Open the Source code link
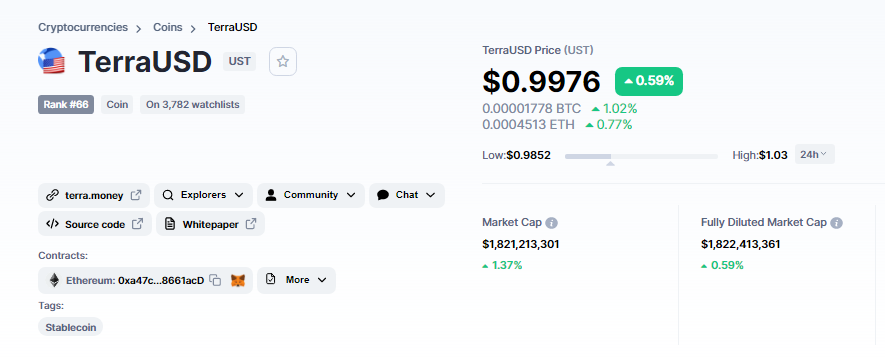Screen dimensions: 885x363 click(x=95, y=224)
